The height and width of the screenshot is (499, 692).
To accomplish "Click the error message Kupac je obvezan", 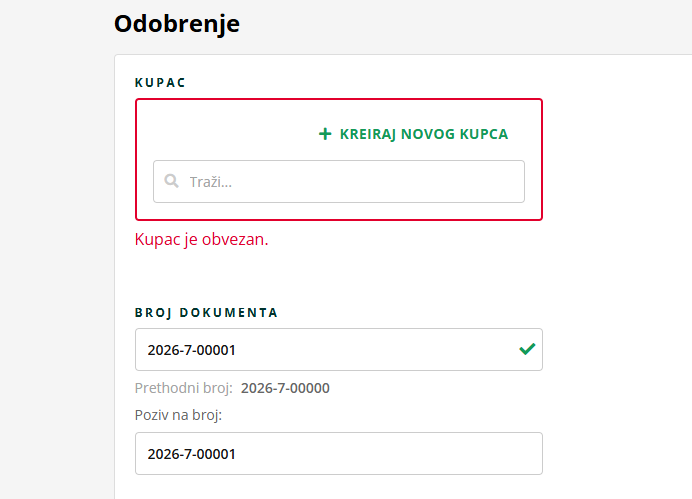I will point(201,240).
